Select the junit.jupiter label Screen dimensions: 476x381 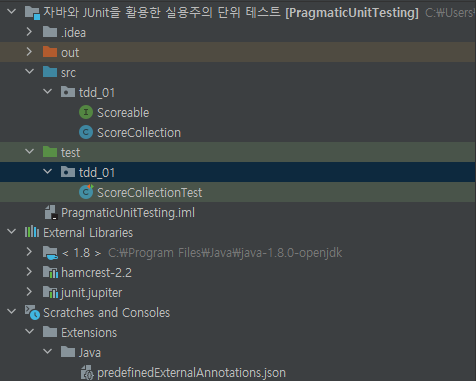(x=91, y=293)
